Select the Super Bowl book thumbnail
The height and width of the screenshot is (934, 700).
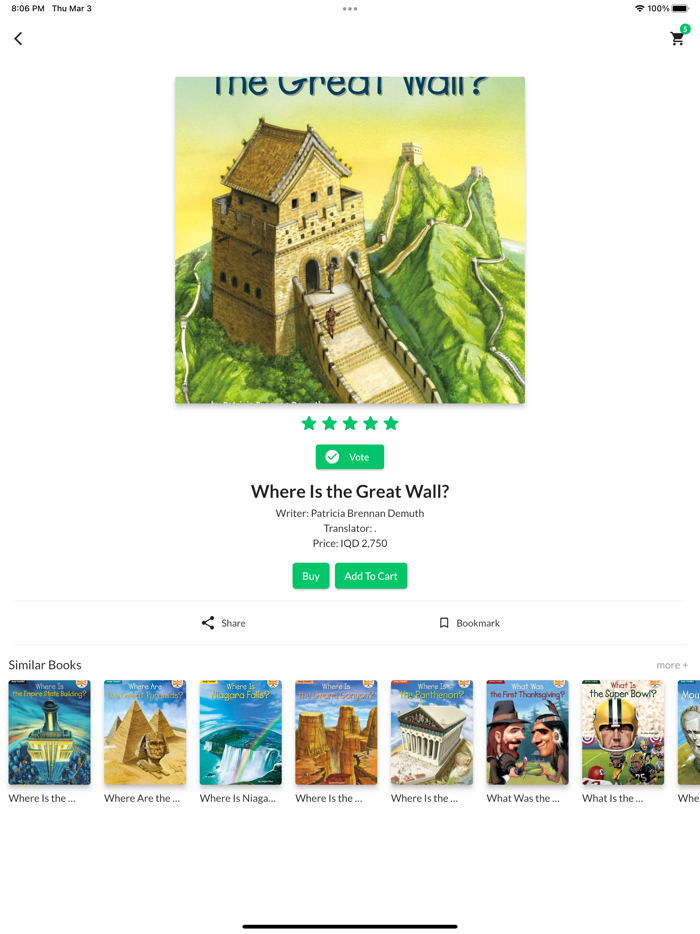(623, 733)
